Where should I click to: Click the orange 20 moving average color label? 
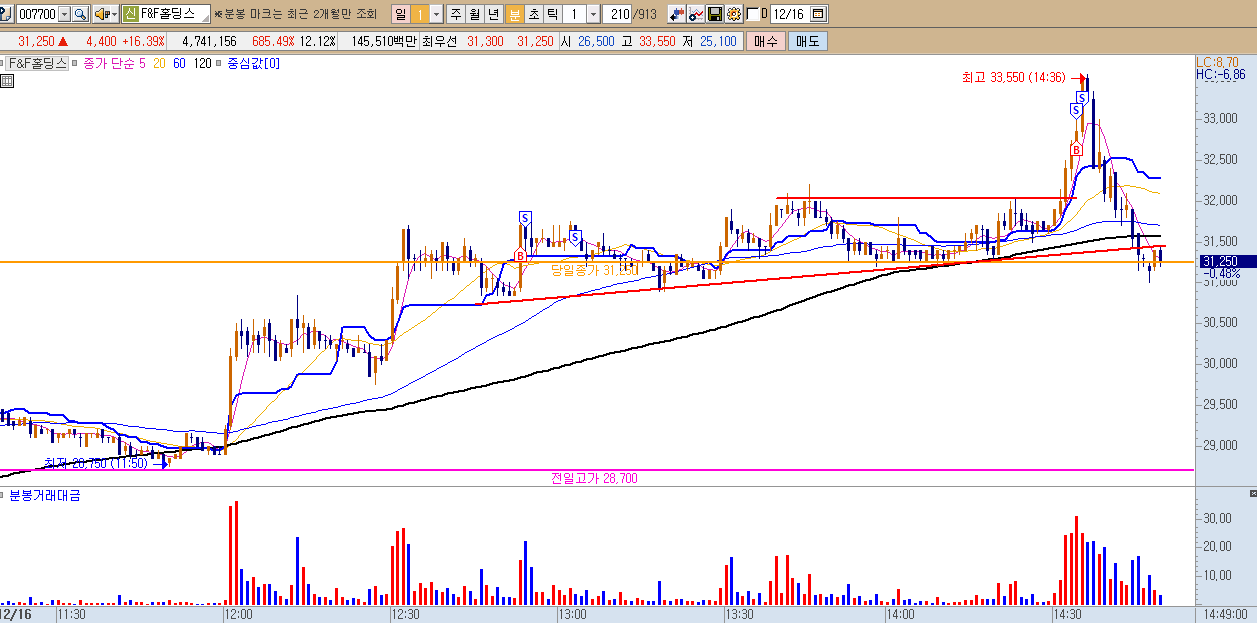[x=160, y=63]
